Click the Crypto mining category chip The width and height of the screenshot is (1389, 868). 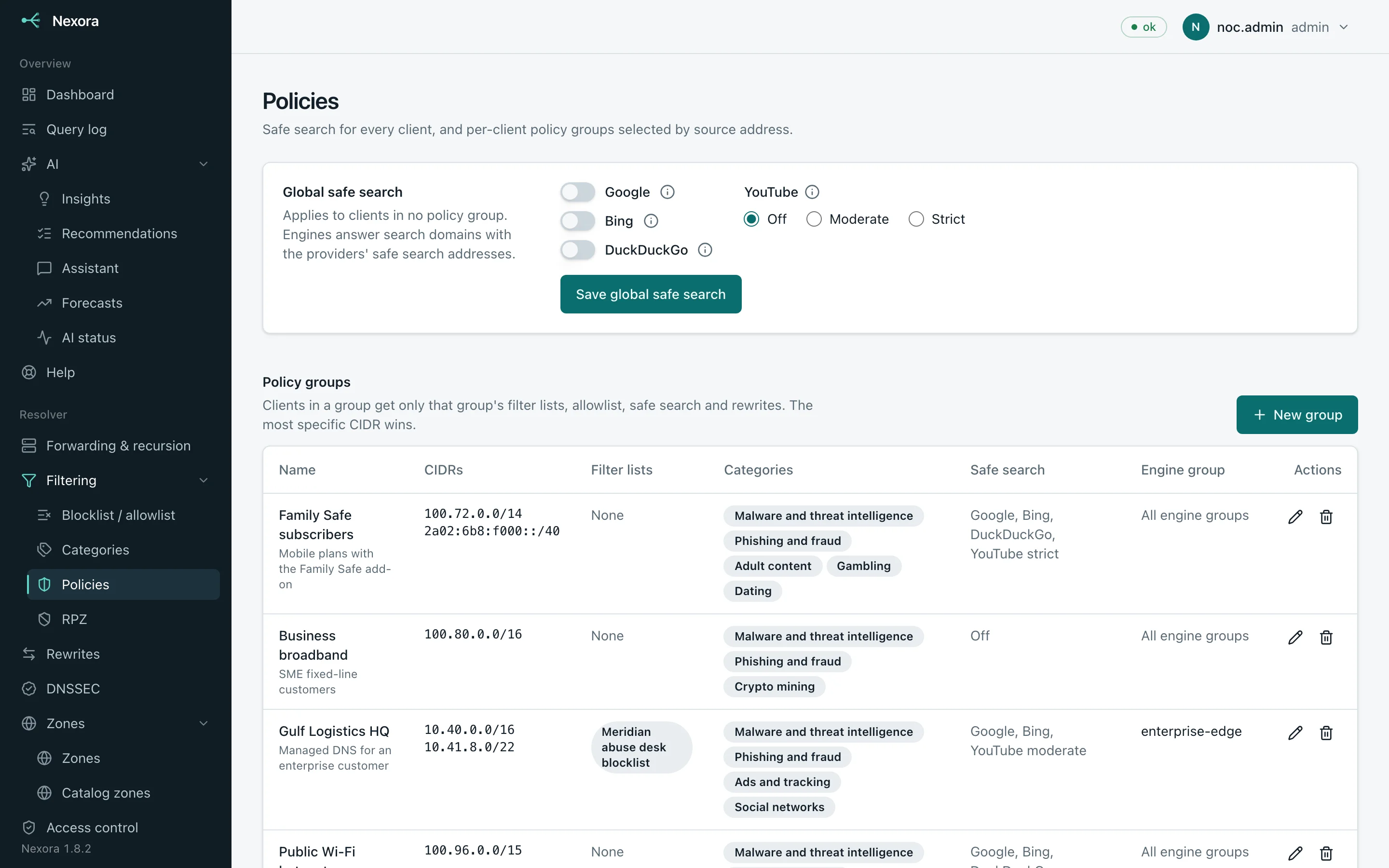774,687
